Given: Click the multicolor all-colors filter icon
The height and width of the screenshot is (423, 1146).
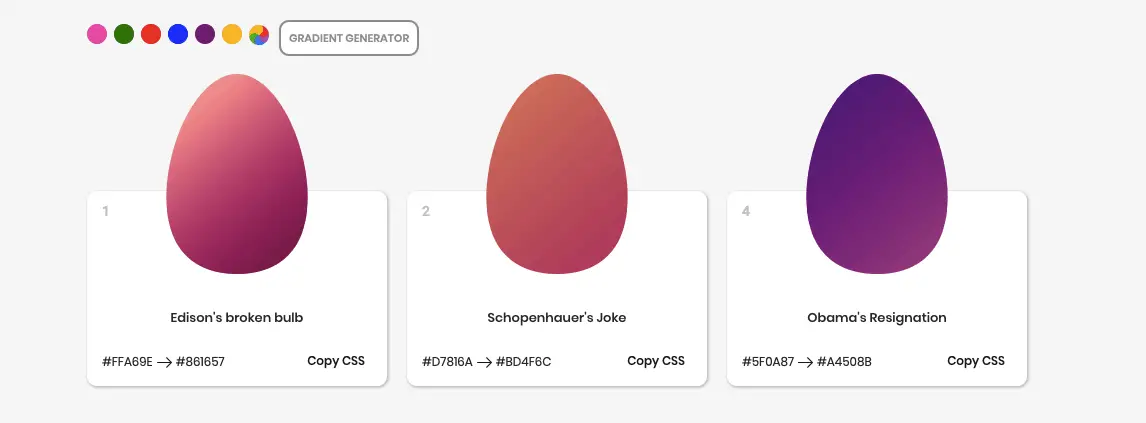Looking at the screenshot, I should 259,34.
